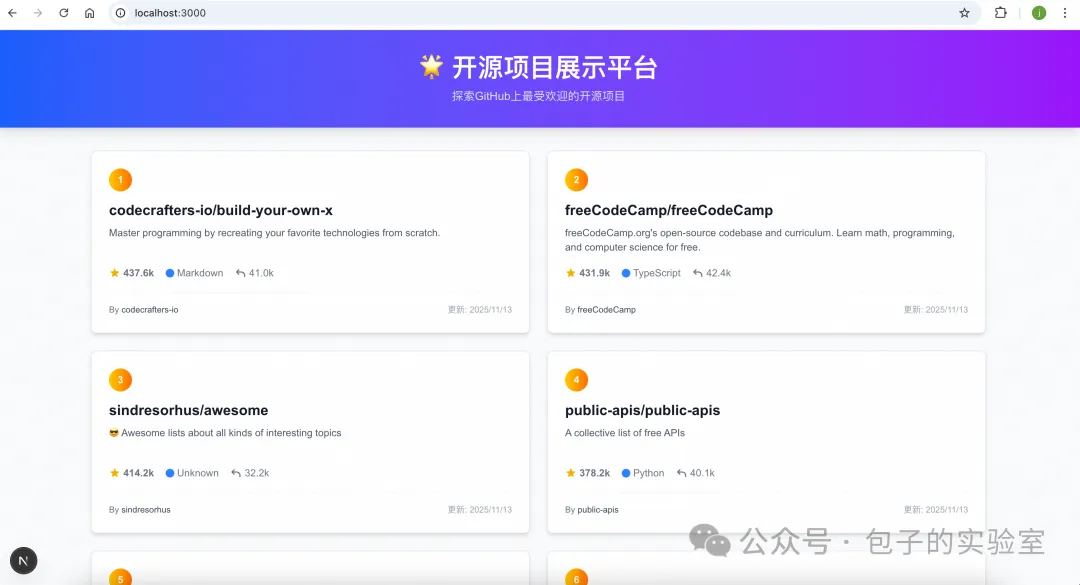Click the star icon on build-your-own-x card
The height and width of the screenshot is (585, 1080).
(x=113, y=272)
